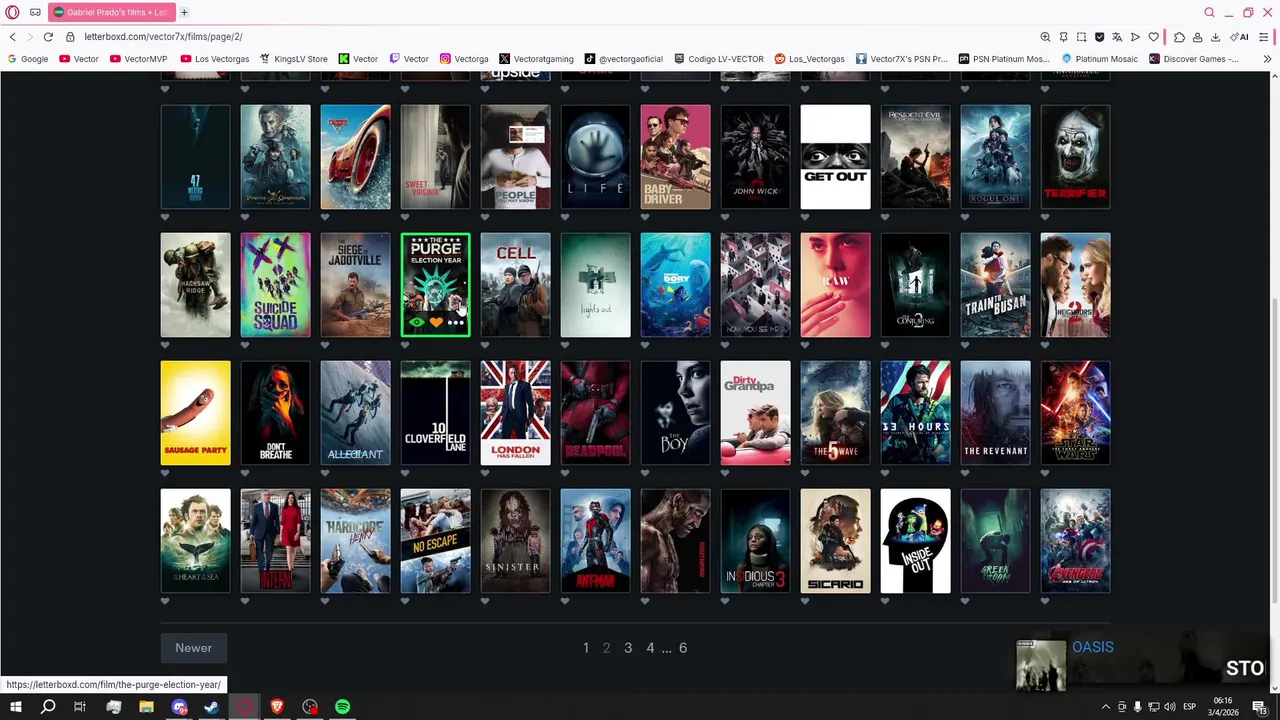The image size is (1280, 720).
Task: Open the Finding Dory poster
Action: pyautogui.click(x=676, y=285)
